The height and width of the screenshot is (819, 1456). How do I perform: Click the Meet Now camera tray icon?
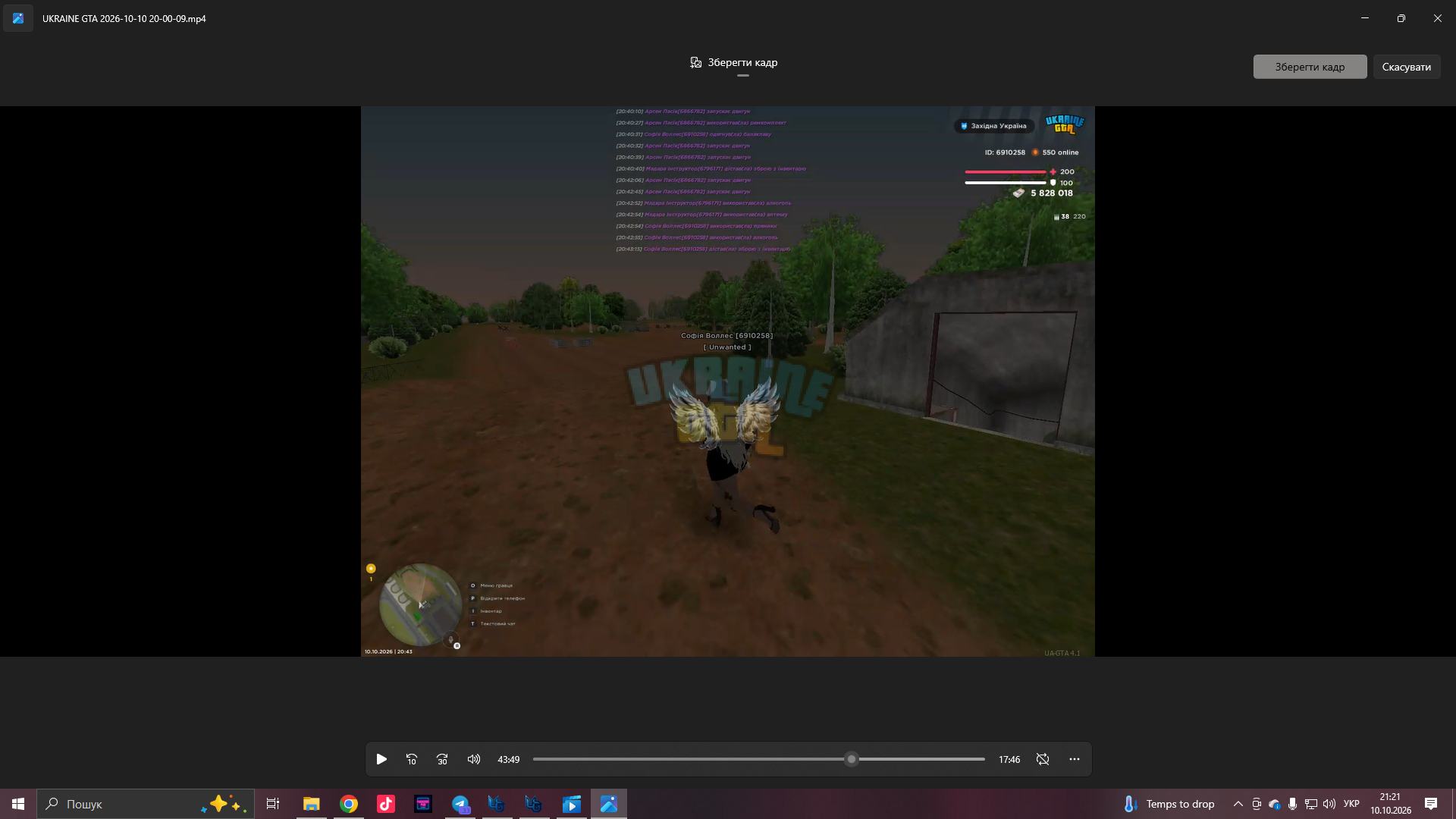coord(1257,804)
